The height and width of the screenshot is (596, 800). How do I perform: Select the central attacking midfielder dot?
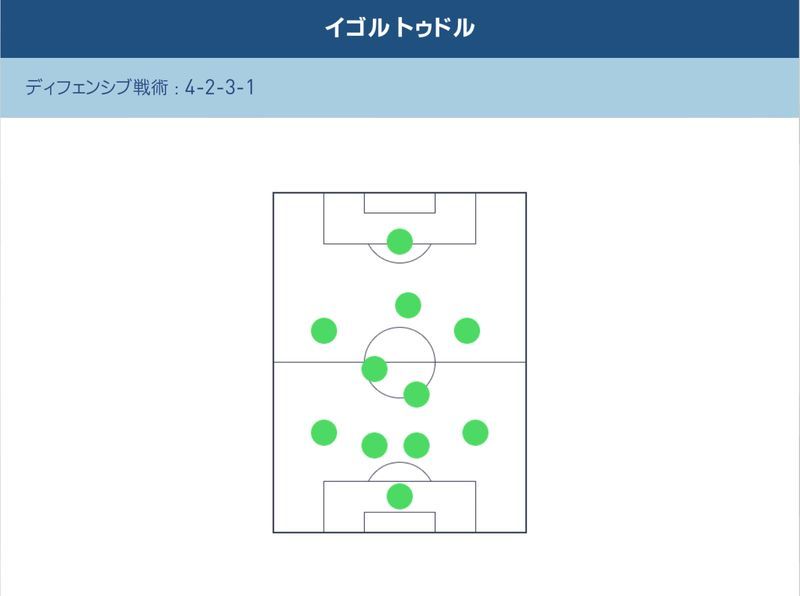pos(408,305)
